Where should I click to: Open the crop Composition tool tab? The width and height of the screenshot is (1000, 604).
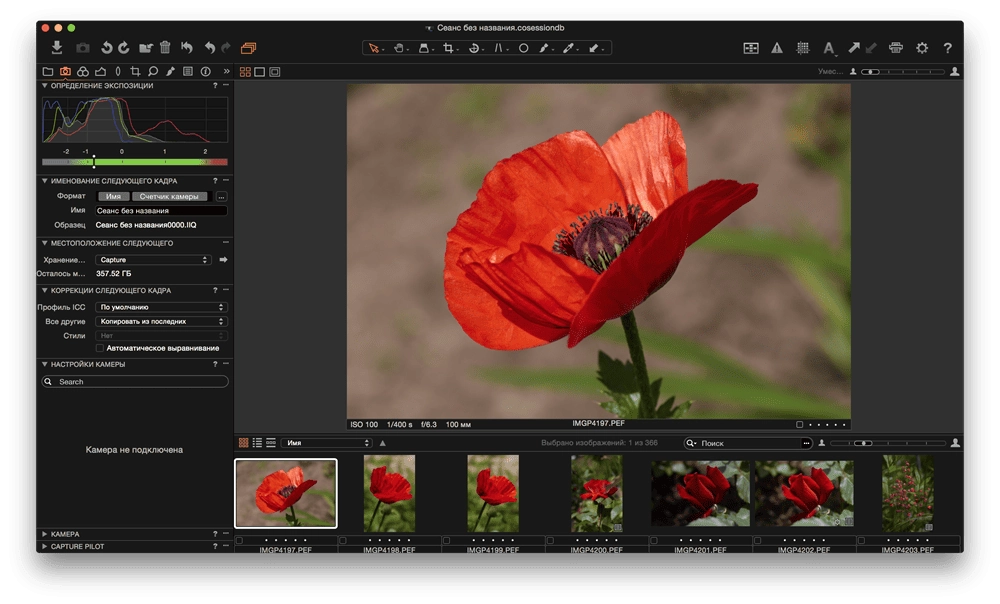[x=135, y=71]
